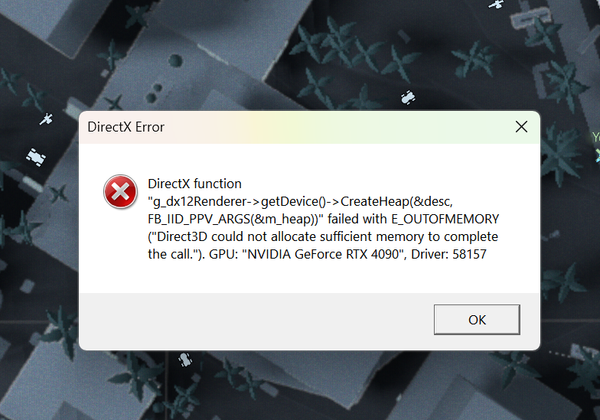
Task: Click the green text at the right edge
Action: pyautogui.click(x=596, y=137)
